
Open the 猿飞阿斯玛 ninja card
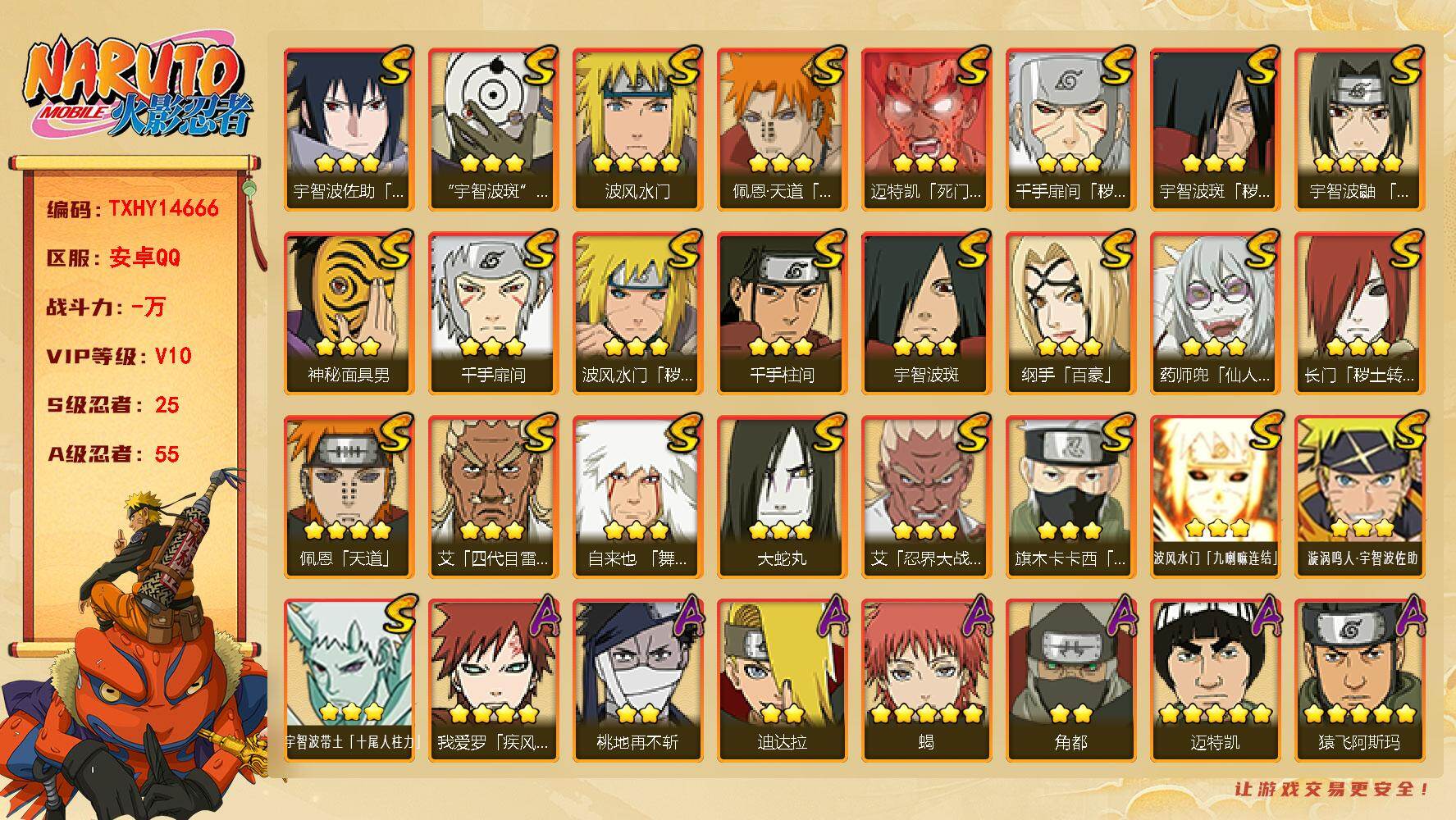coord(1359,680)
